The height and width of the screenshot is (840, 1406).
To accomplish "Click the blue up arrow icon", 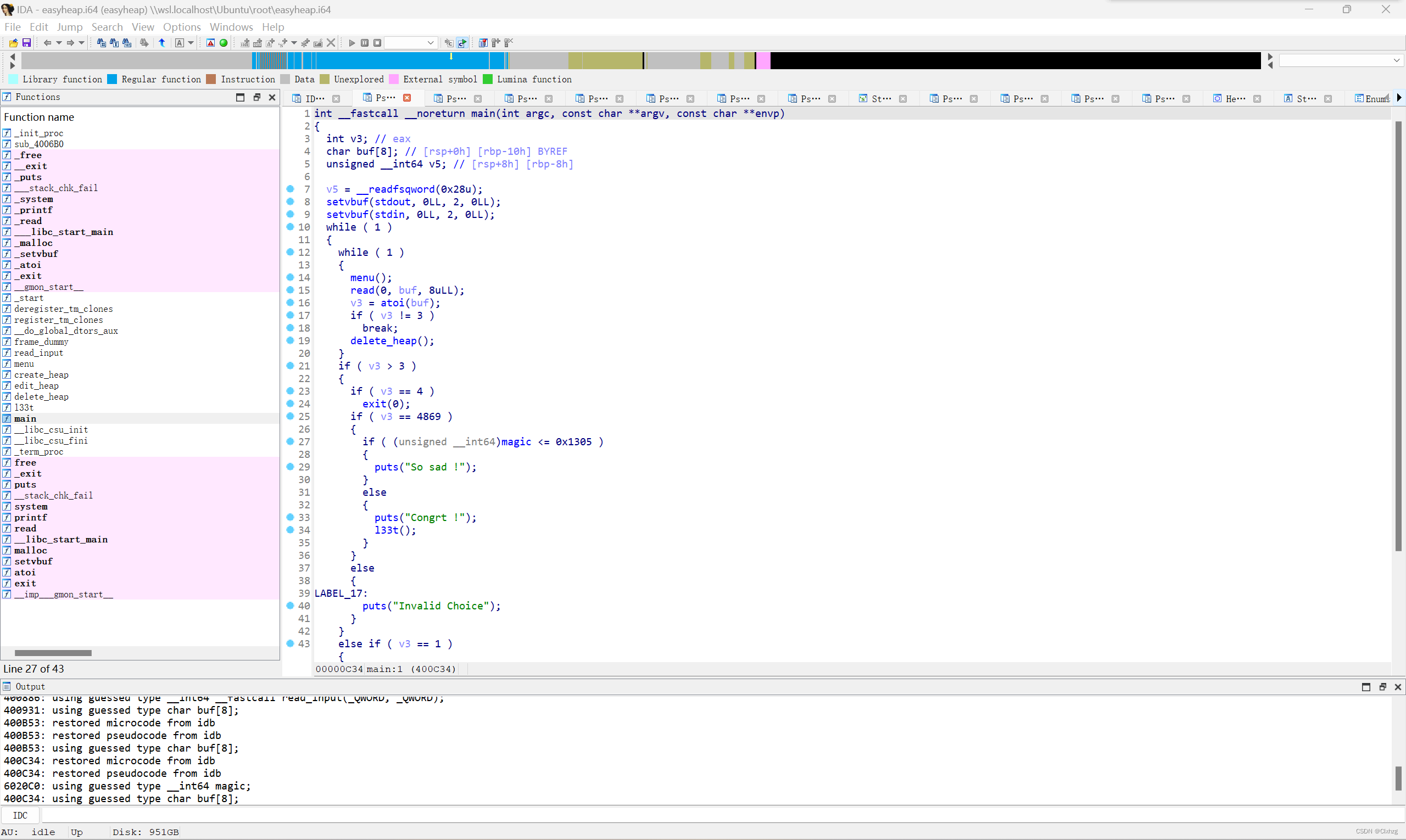I will pos(162,43).
